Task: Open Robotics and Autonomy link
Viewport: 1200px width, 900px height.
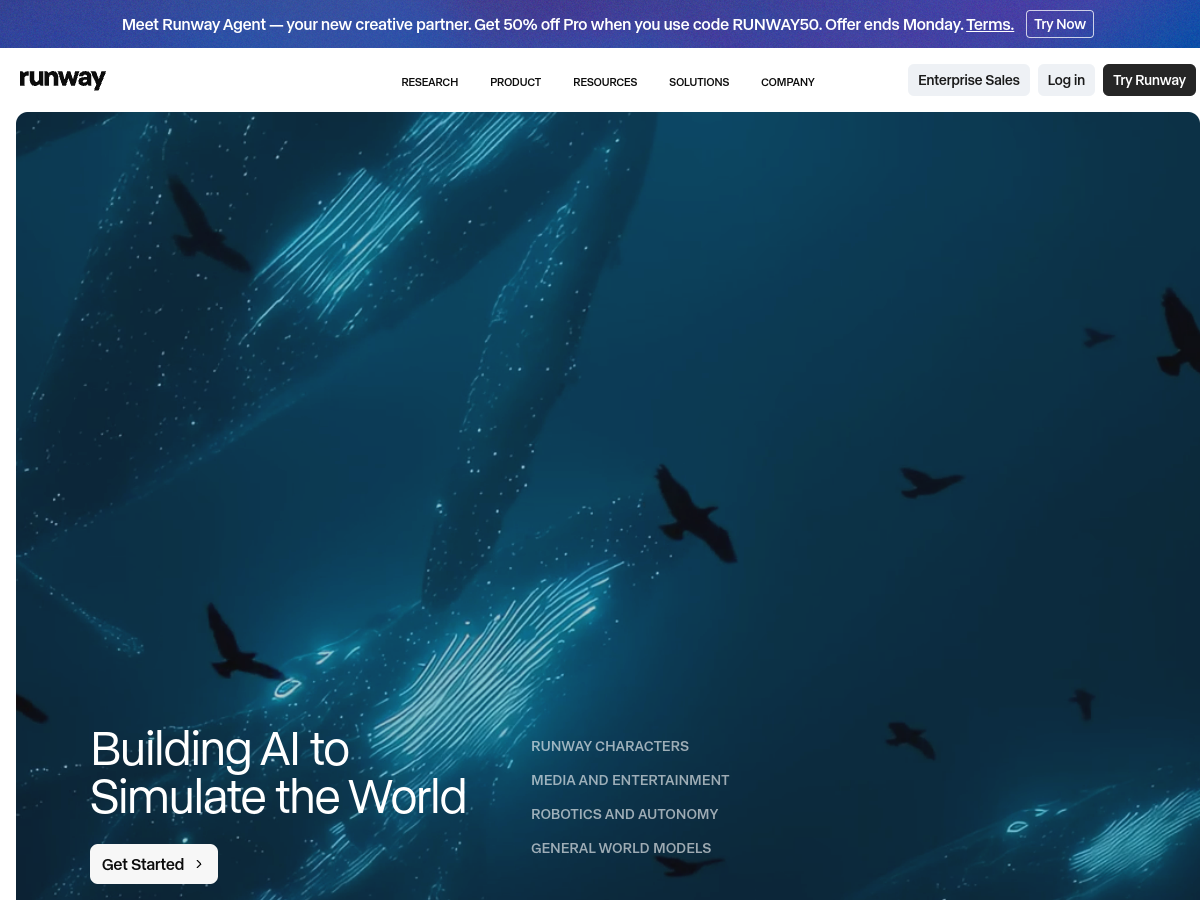Action: pos(625,814)
